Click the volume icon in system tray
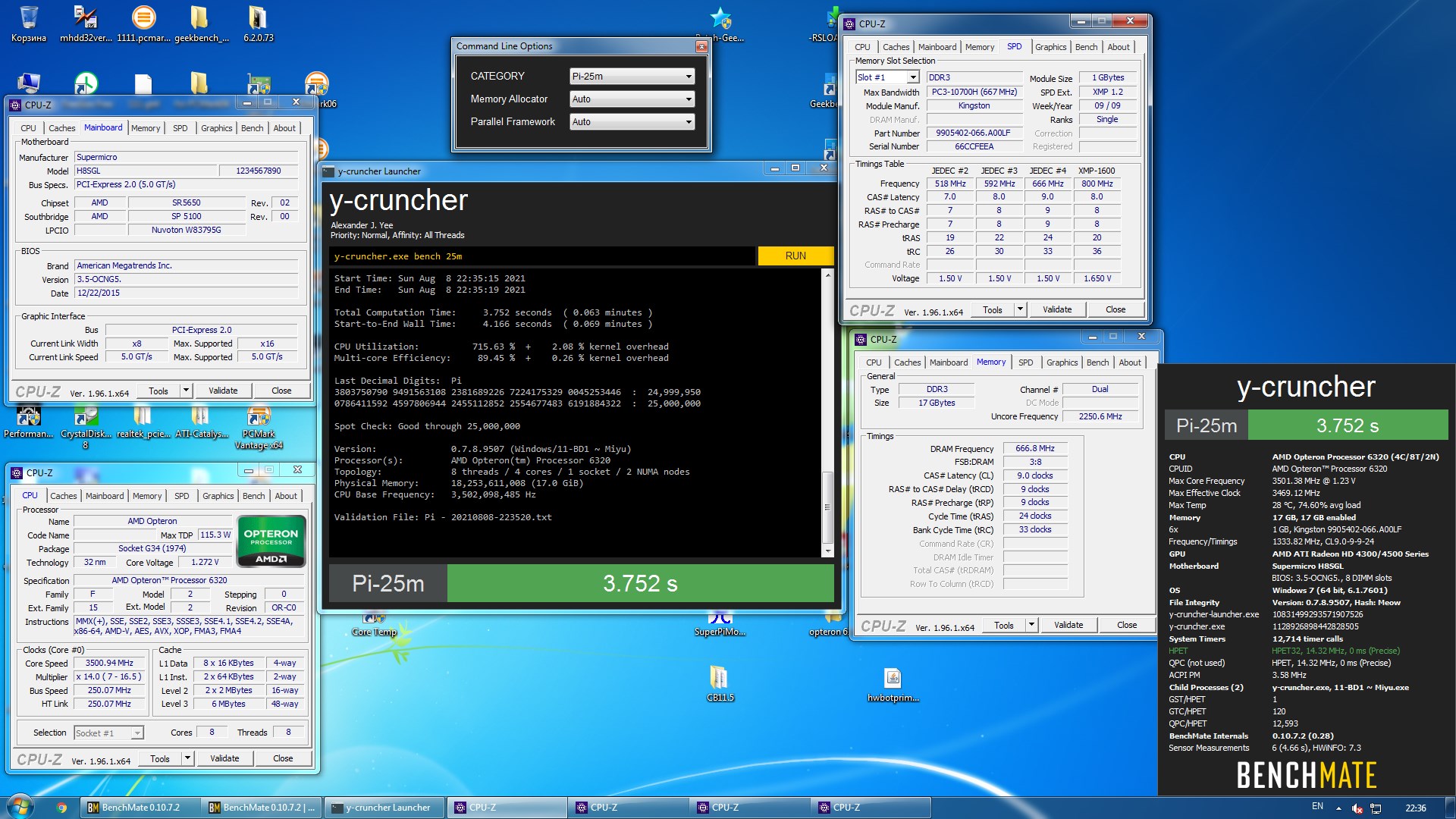 (1357, 808)
